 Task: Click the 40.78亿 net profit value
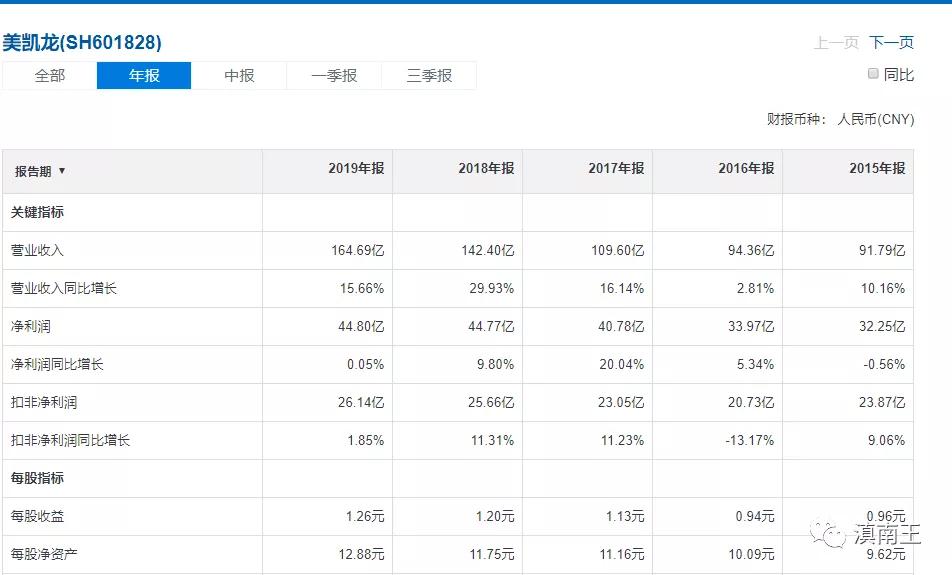[x=621, y=326]
